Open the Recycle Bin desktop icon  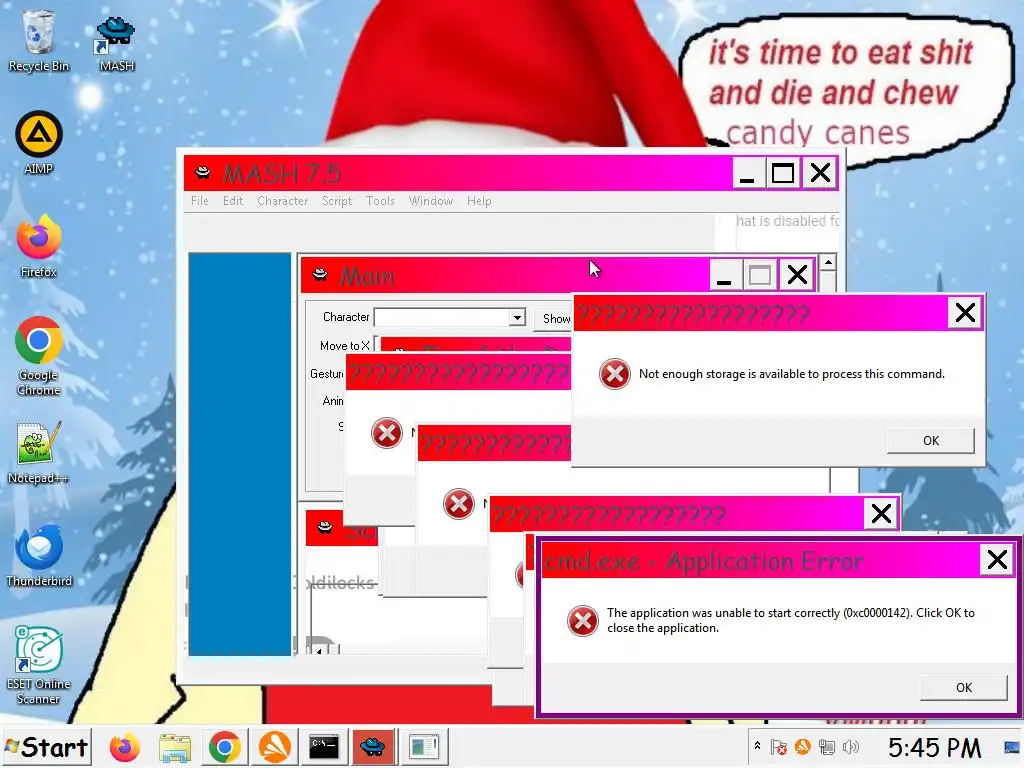click(x=39, y=40)
